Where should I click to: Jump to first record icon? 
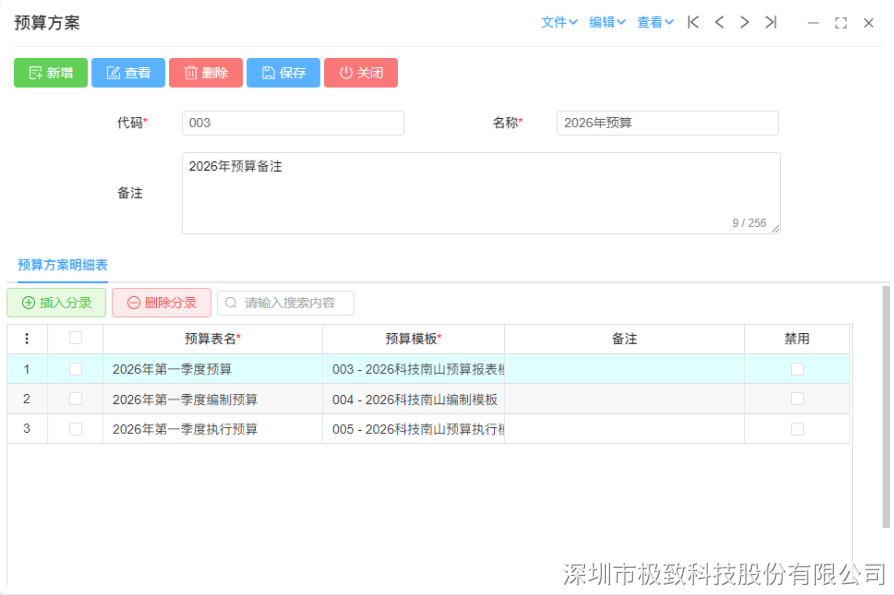(x=693, y=22)
